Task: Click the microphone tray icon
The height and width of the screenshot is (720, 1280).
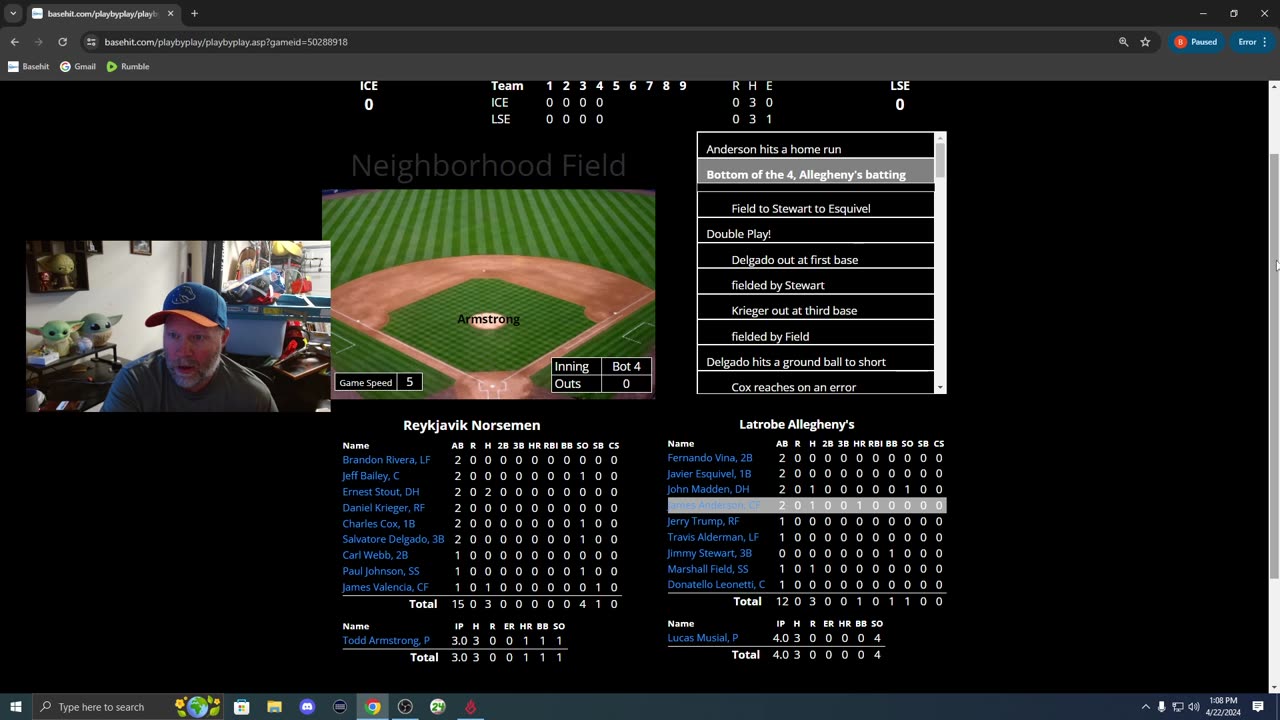Action: pos(1161,707)
